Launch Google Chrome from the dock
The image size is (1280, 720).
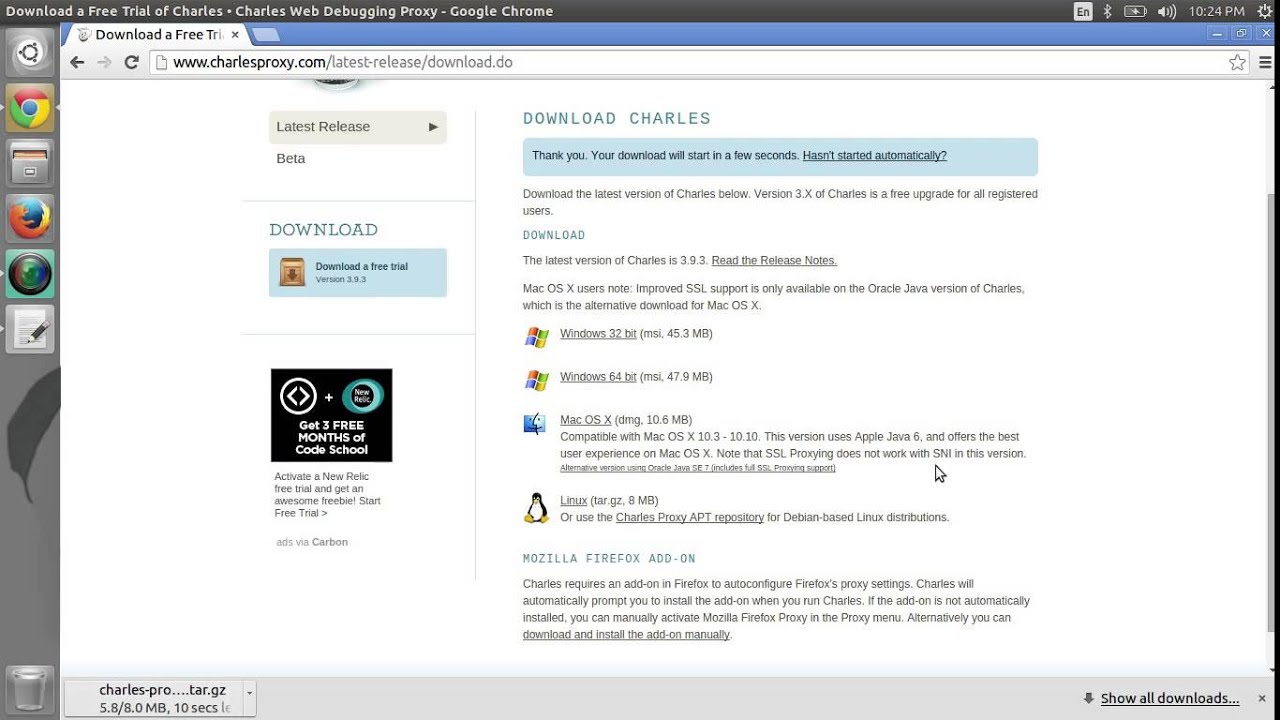pyautogui.click(x=29, y=108)
